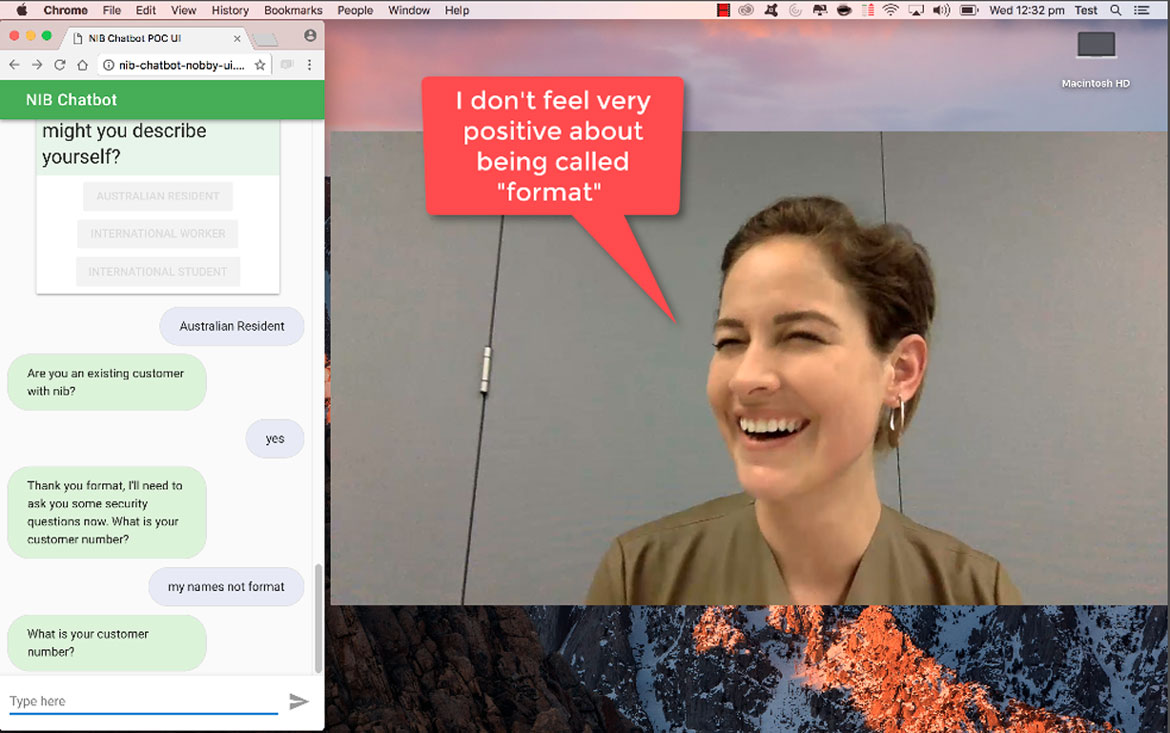The width and height of the screenshot is (1170, 733).
Task: Reload the chatbot page
Action: [60, 65]
